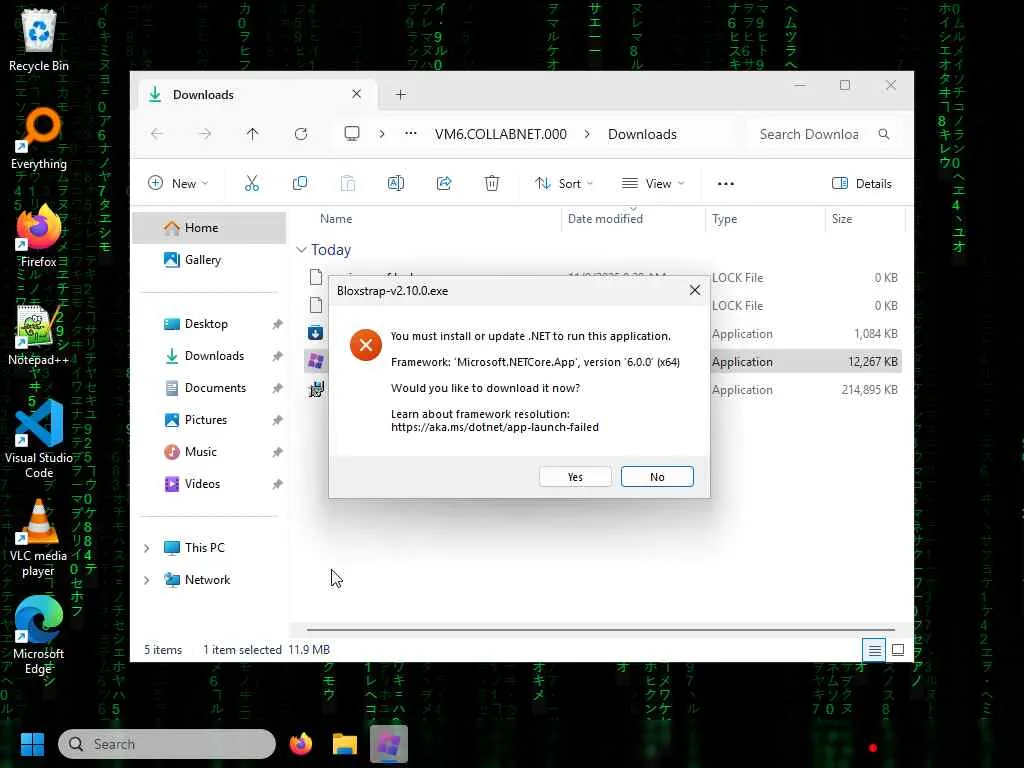Open the View dropdown
1024x768 pixels.
pyautogui.click(x=653, y=184)
